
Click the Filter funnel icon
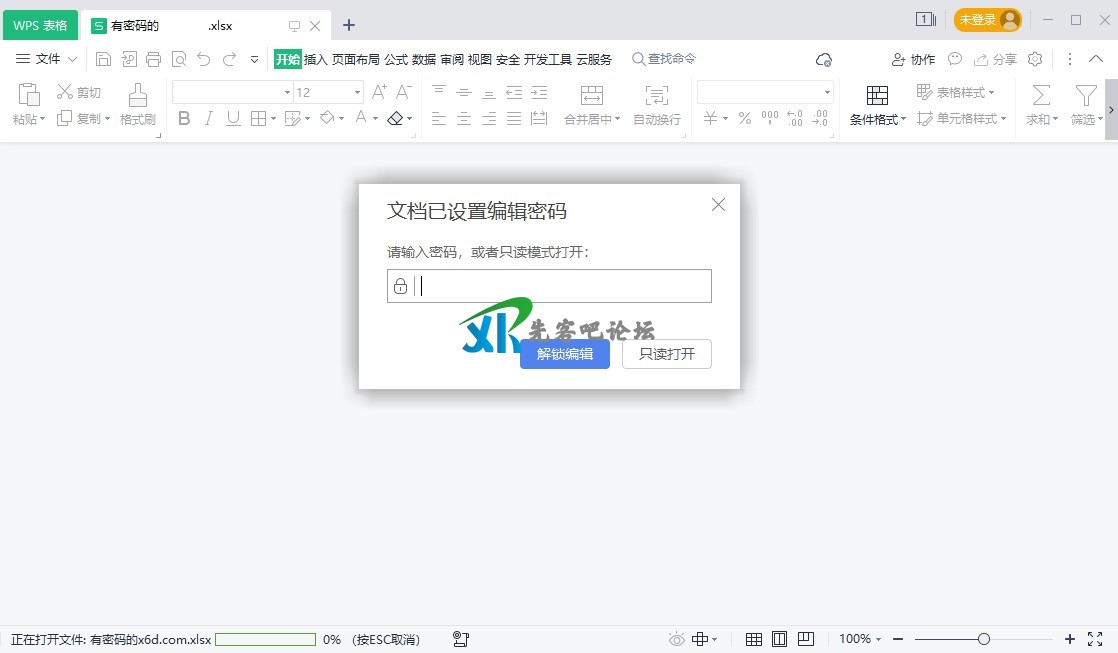click(1085, 95)
